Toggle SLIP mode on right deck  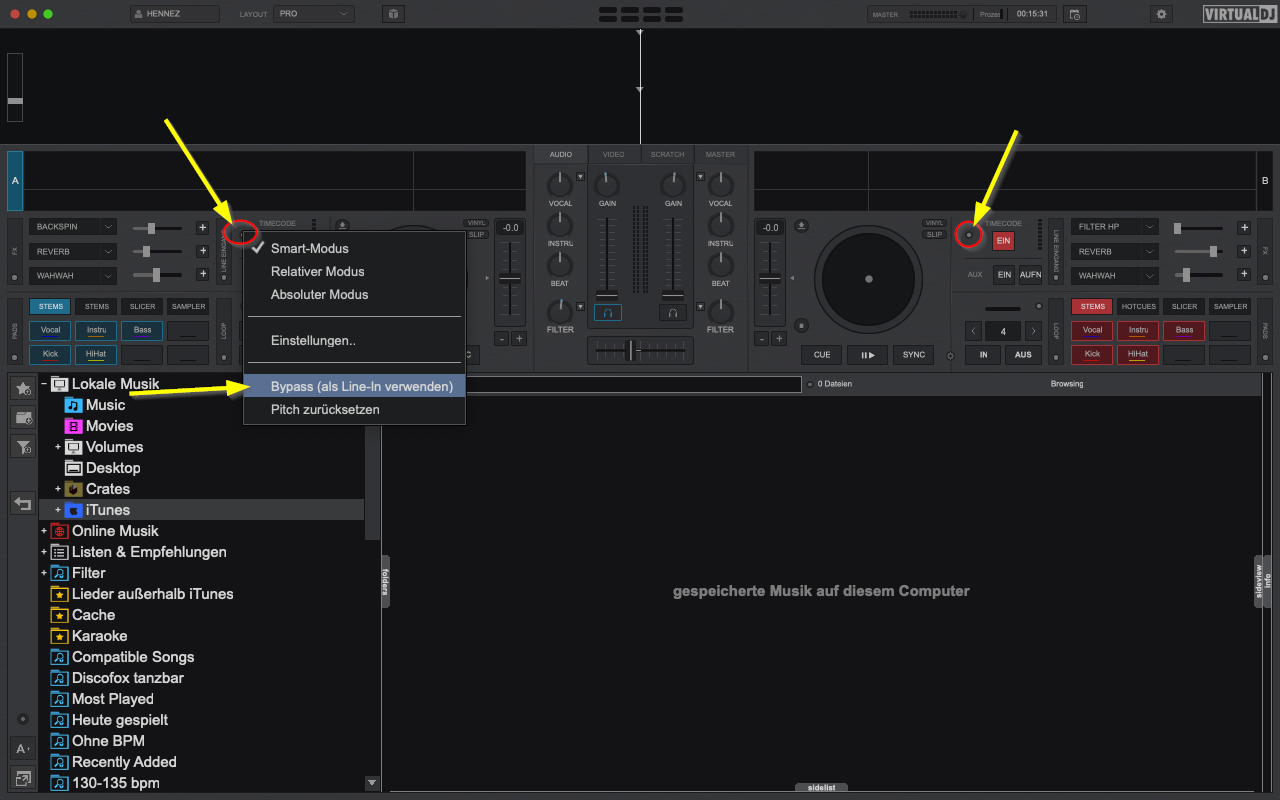(934, 235)
